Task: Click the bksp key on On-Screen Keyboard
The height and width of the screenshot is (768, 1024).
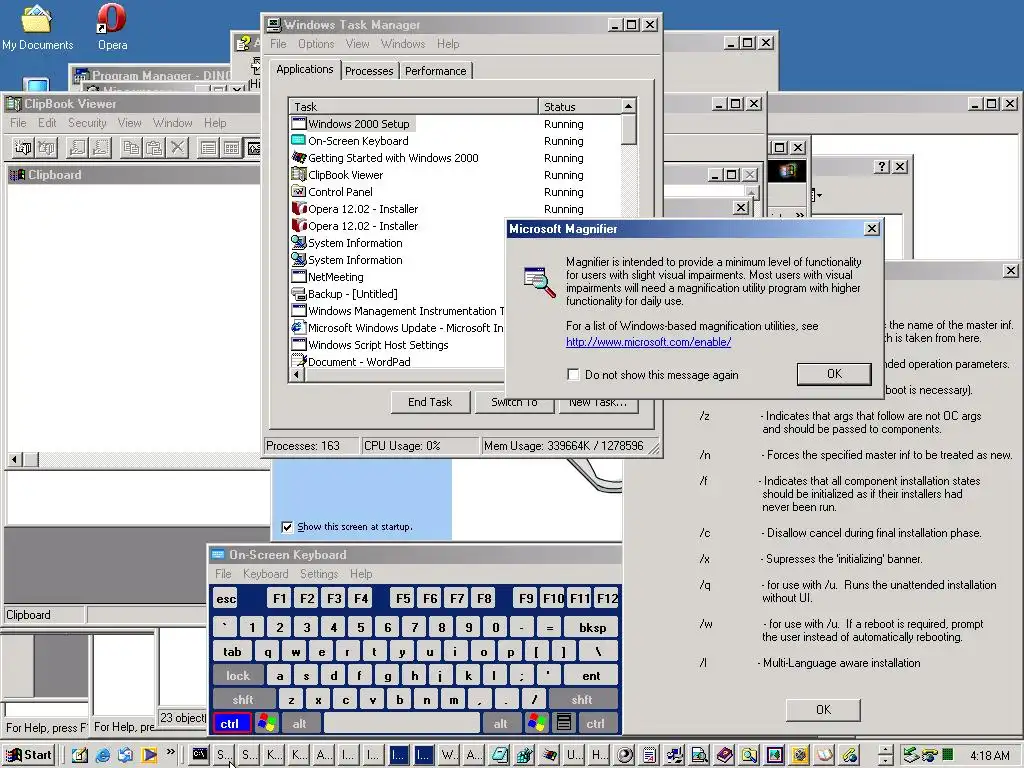Action: coord(592,628)
